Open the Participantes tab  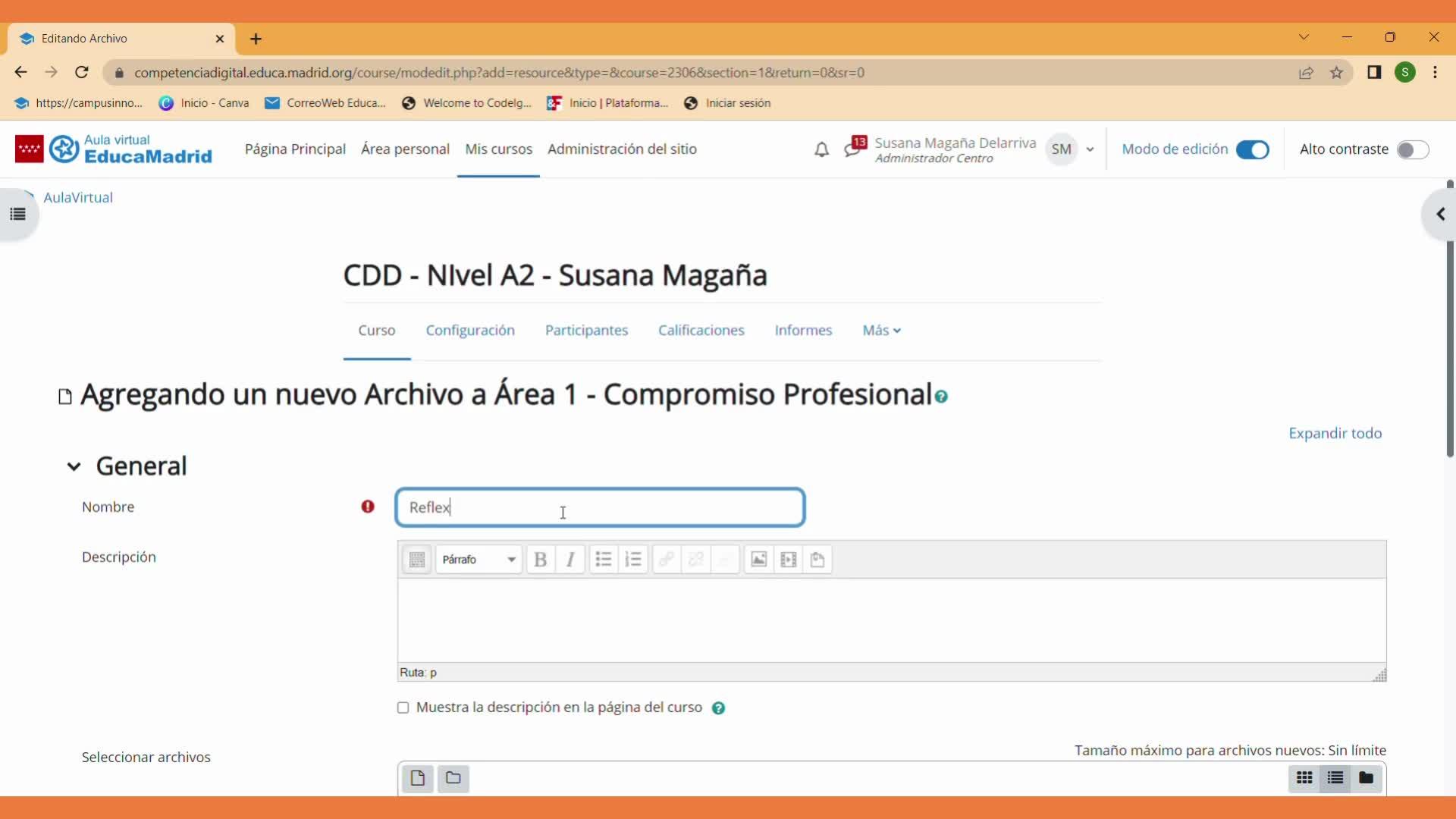tap(586, 331)
